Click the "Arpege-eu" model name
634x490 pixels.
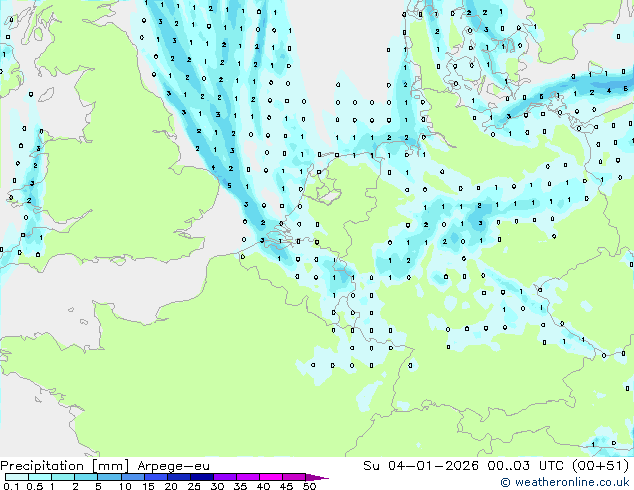tap(173, 467)
